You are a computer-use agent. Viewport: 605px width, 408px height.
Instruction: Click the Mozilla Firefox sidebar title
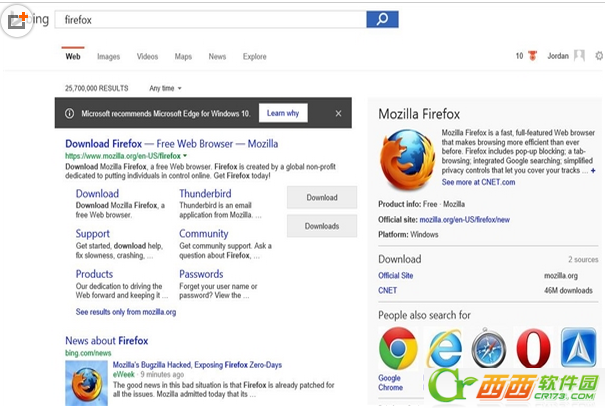tap(419, 114)
